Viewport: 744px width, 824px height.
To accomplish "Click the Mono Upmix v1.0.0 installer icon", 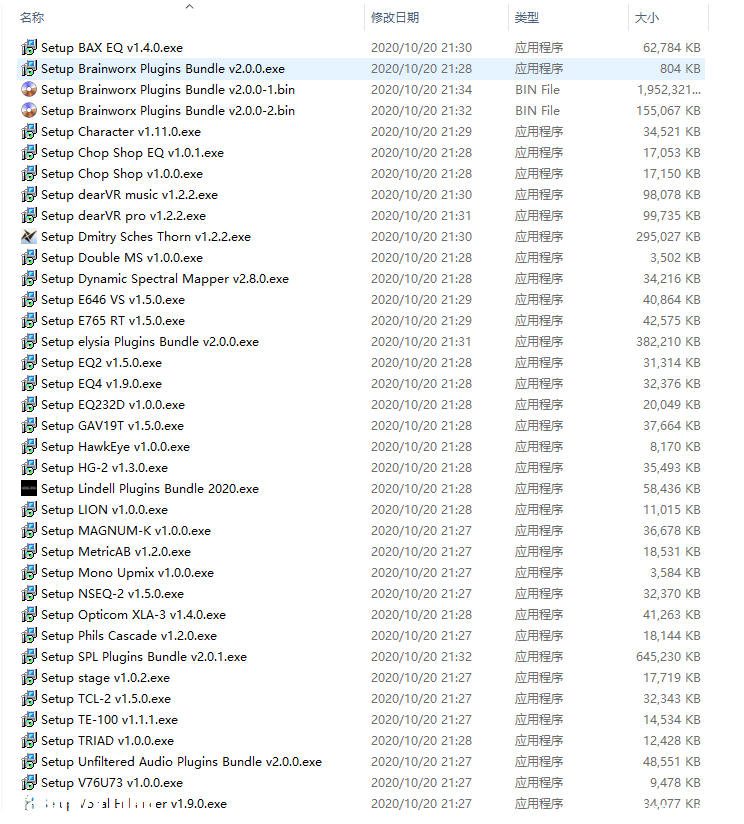I will (x=29, y=573).
